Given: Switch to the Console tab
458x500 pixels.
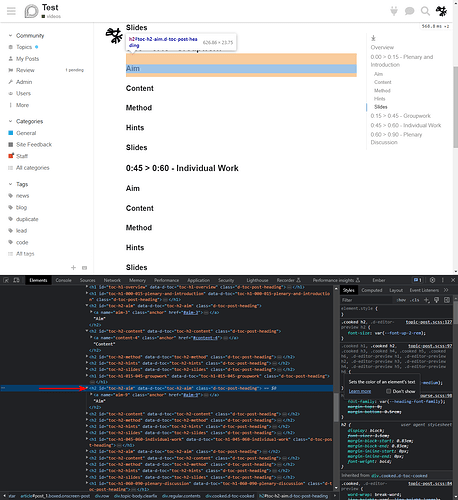Looking at the screenshot, I should pyautogui.click(x=63, y=280).
